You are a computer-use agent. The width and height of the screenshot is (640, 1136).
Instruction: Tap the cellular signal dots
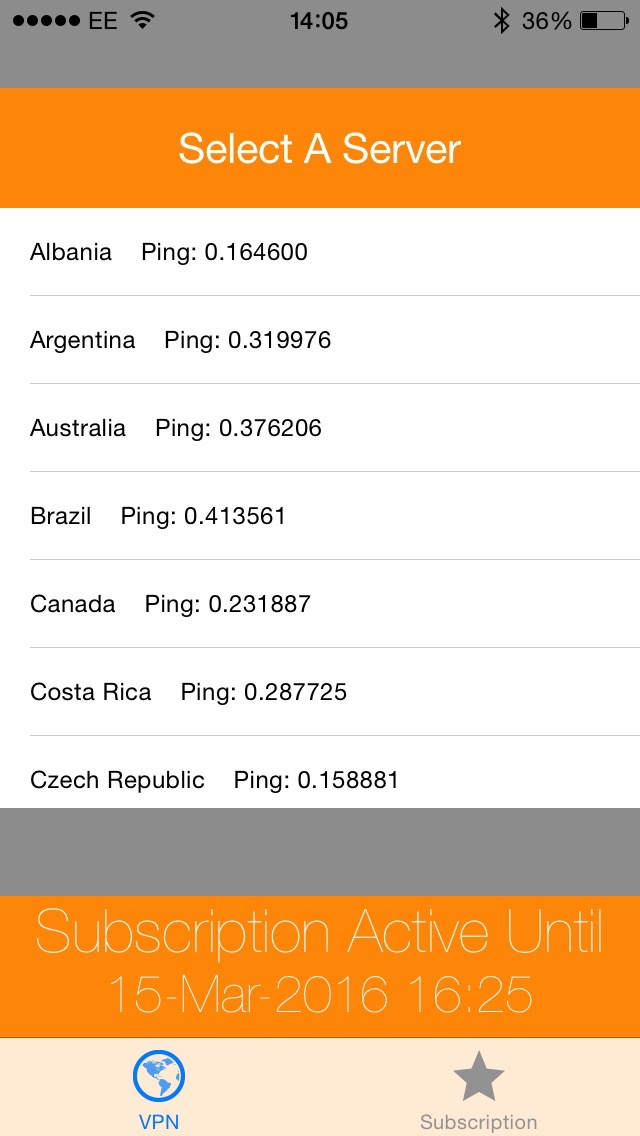tap(44, 21)
